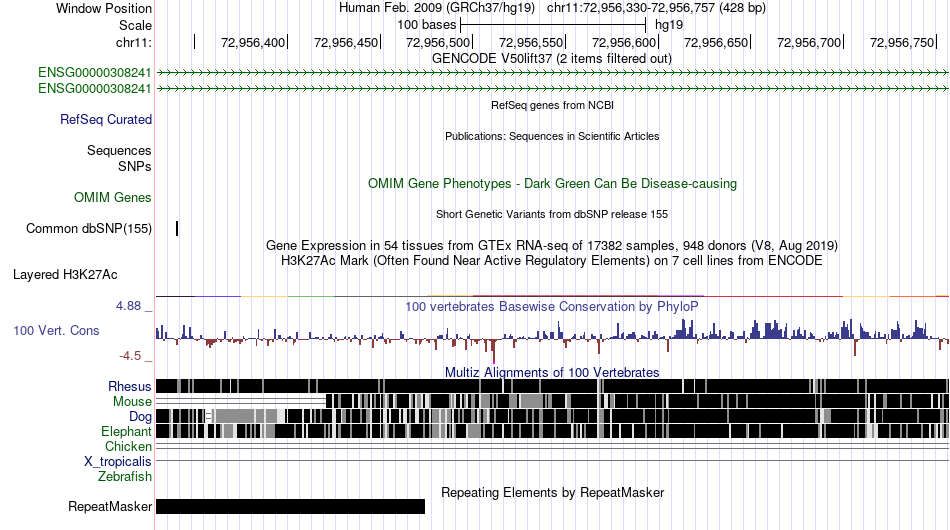950x530 pixels.
Task: Click the SNPs track label
Action: coord(135,166)
